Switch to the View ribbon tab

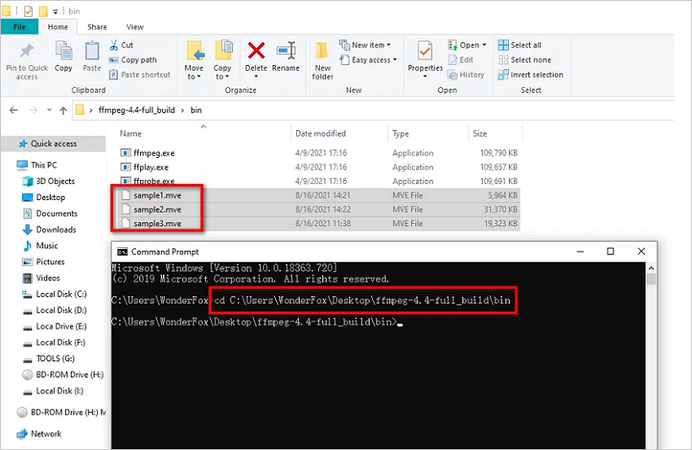tap(134, 27)
